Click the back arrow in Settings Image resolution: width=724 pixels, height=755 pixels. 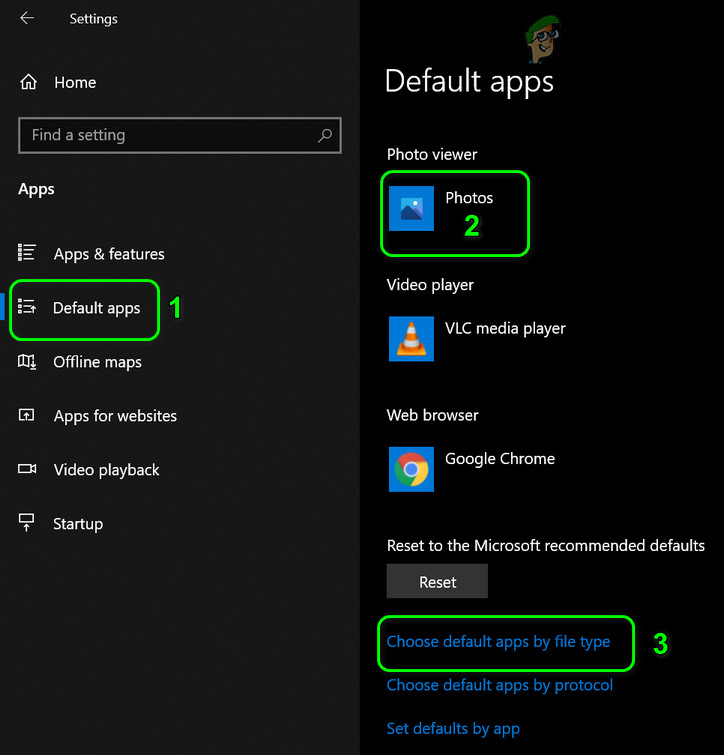[27, 18]
